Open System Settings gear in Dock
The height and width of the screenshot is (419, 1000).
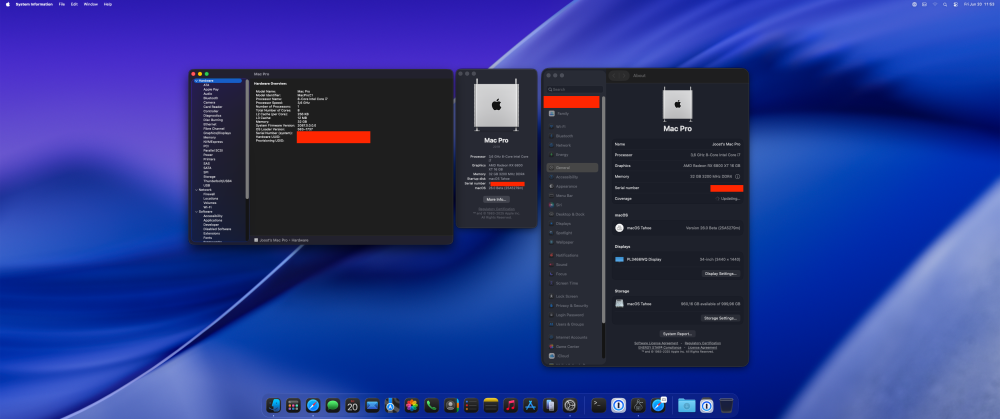click(570, 404)
